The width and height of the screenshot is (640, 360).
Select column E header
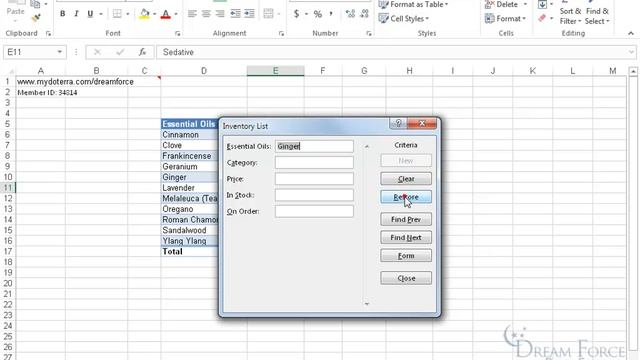pos(276,71)
